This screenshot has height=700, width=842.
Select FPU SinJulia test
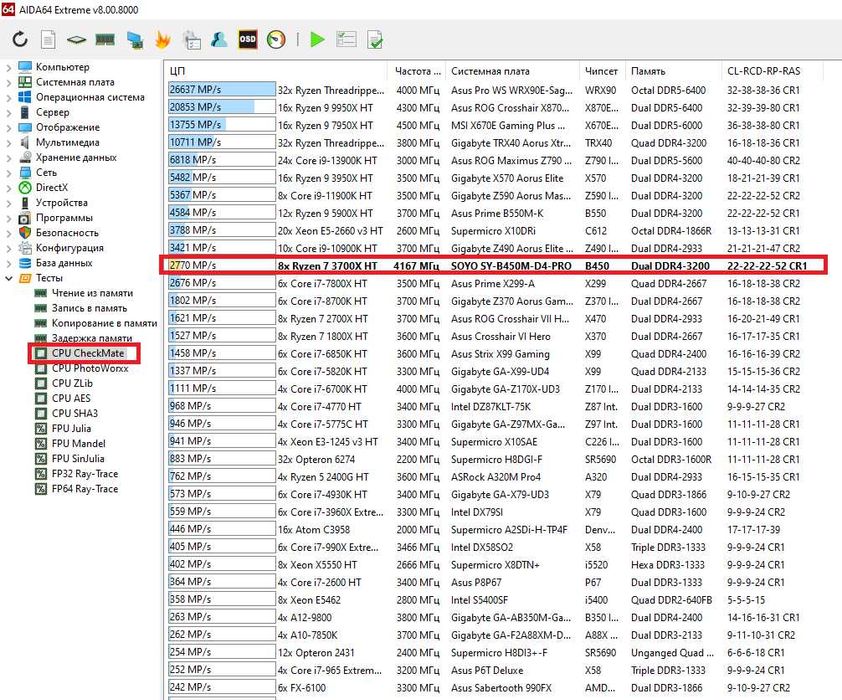coord(78,458)
